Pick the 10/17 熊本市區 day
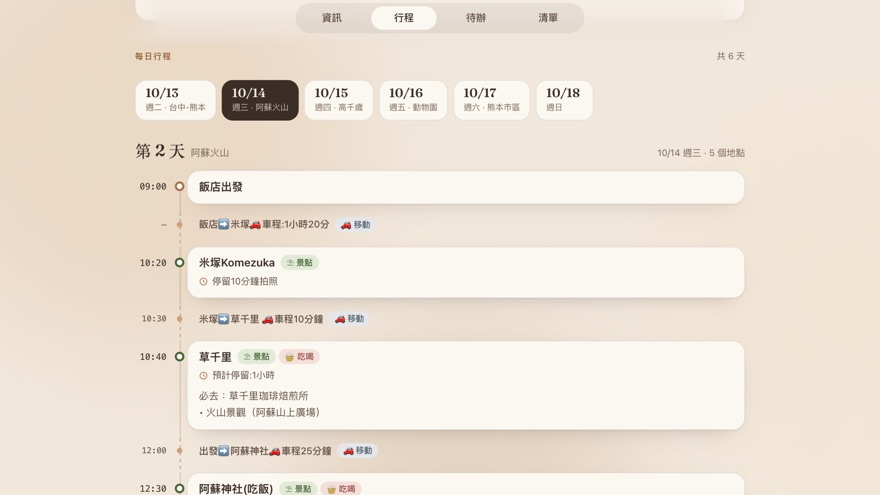 tap(492, 100)
